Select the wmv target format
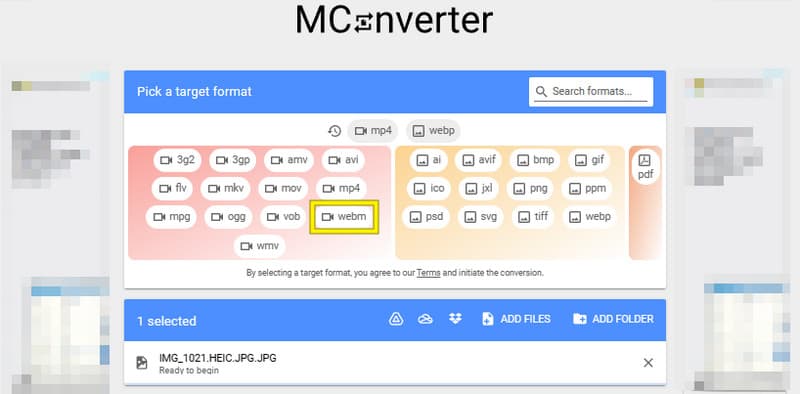This screenshot has height=394, width=800. tap(260, 246)
